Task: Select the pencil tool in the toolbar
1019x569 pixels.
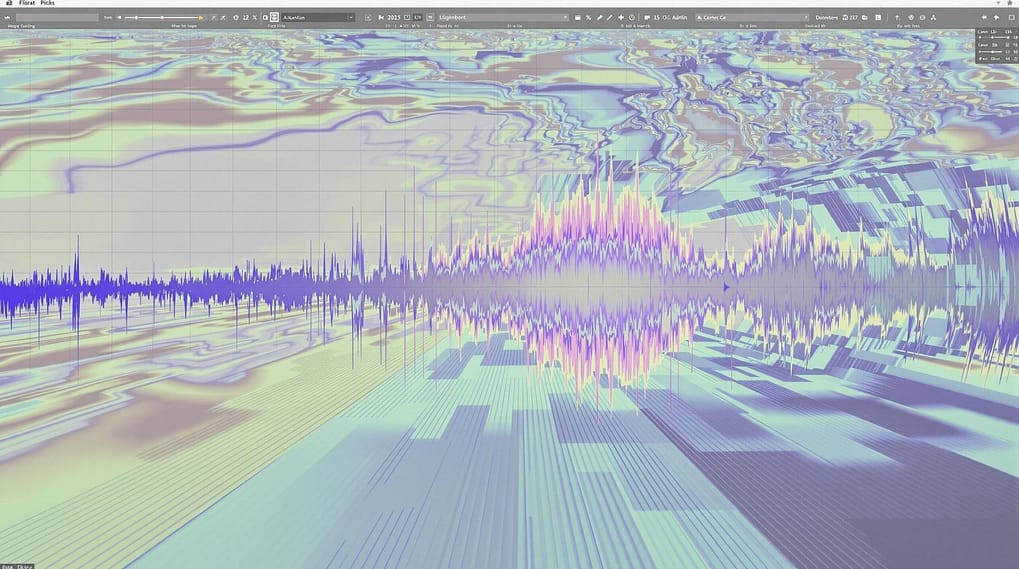Action: 598,18
